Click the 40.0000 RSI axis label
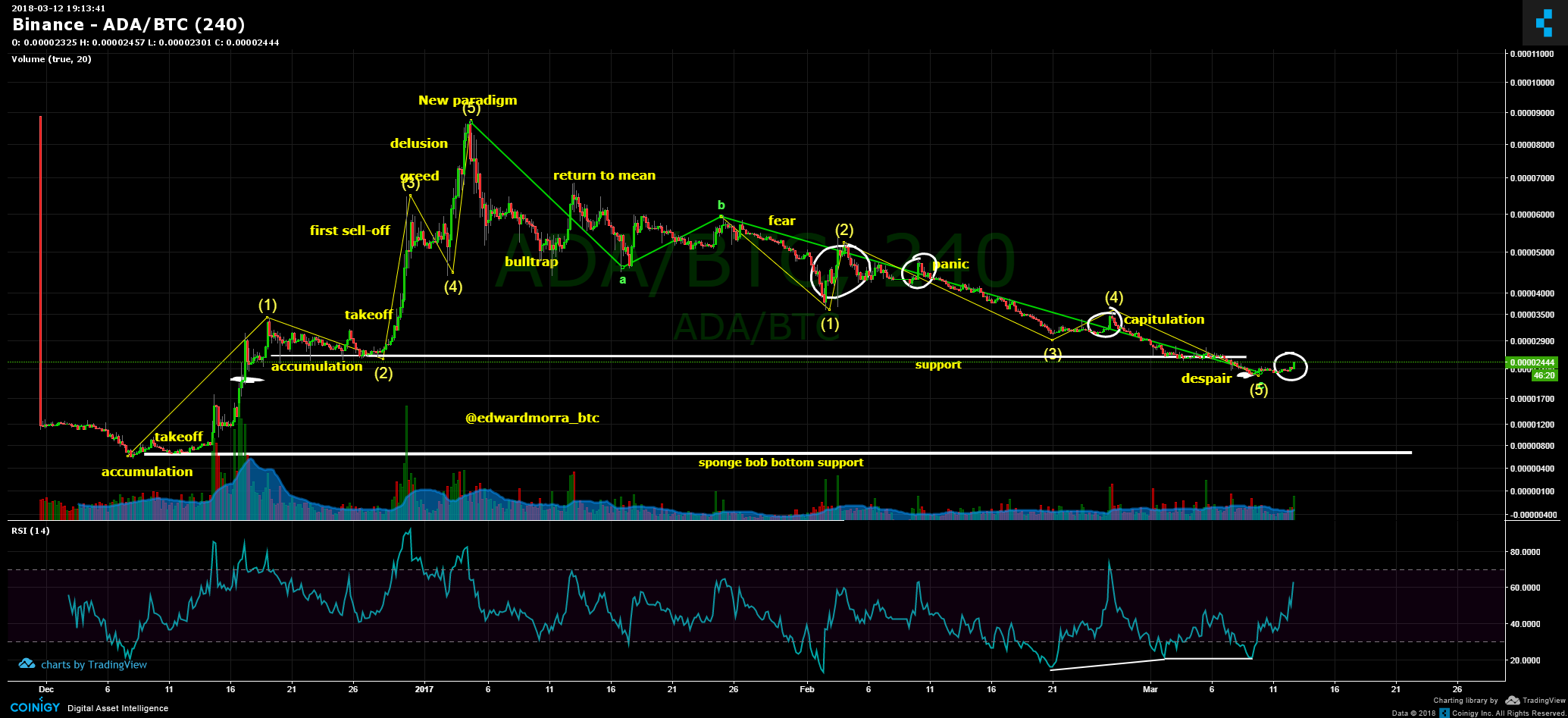 pos(1526,624)
